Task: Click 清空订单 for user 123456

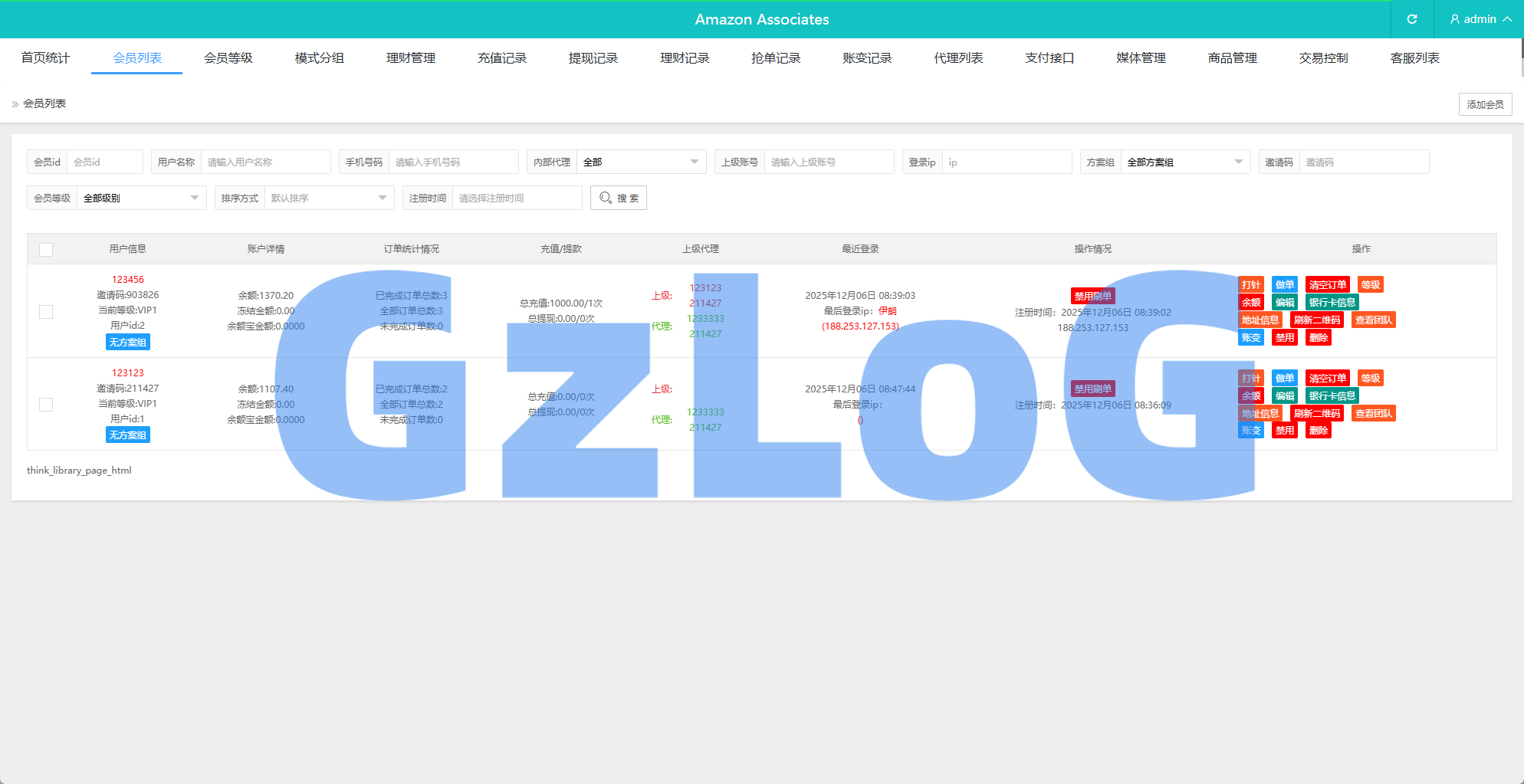Action: pyautogui.click(x=1327, y=285)
